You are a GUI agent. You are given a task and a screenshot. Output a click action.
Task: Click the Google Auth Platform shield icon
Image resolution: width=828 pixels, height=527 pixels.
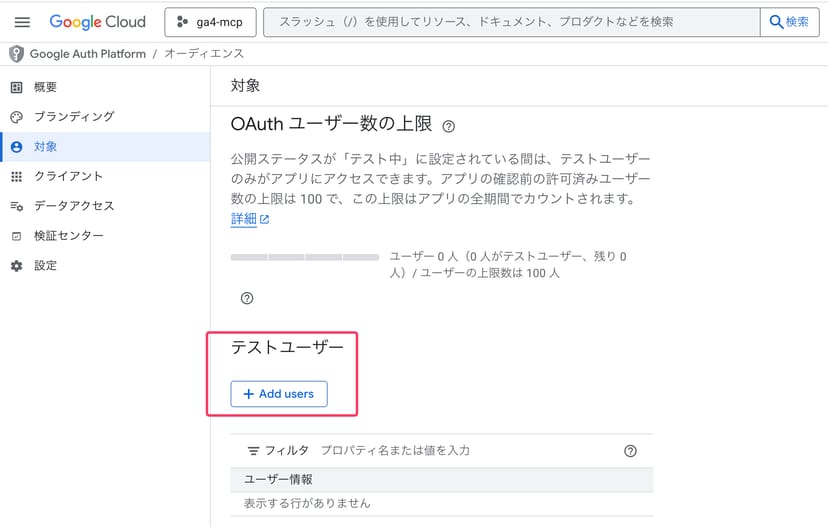point(16,54)
